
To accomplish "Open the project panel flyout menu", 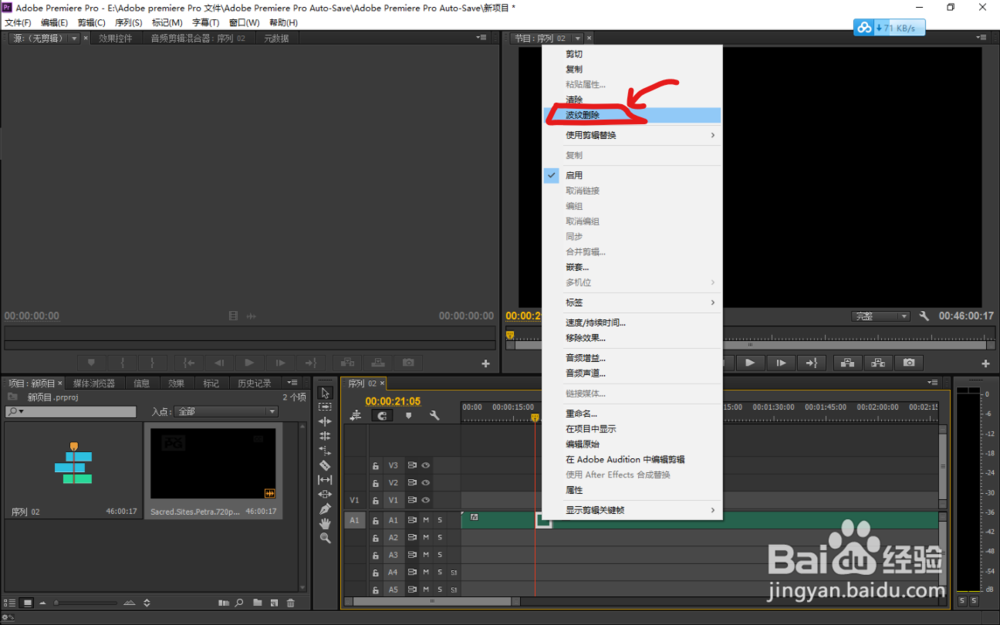I will pos(292,383).
